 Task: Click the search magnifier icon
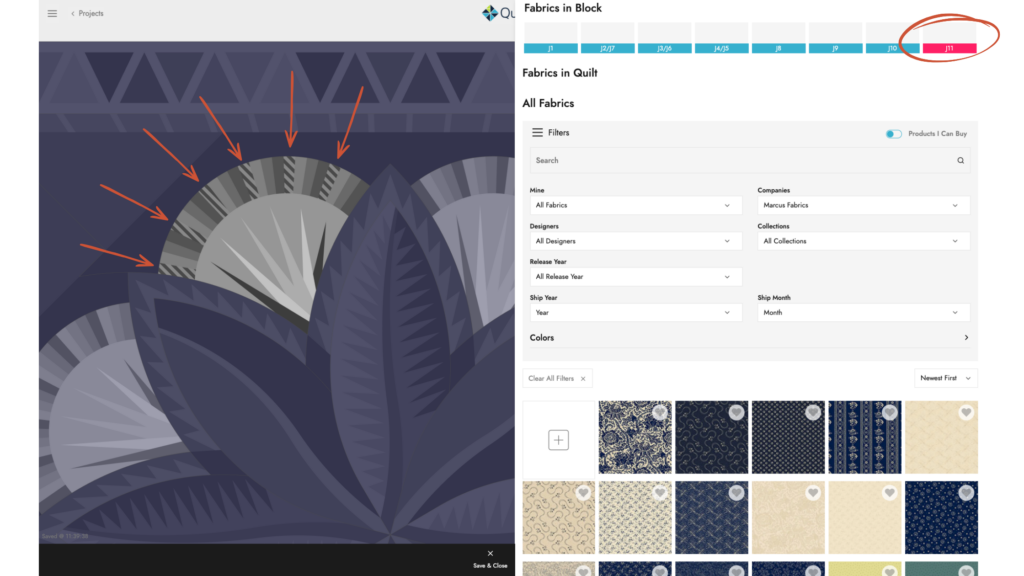(x=960, y=160)
